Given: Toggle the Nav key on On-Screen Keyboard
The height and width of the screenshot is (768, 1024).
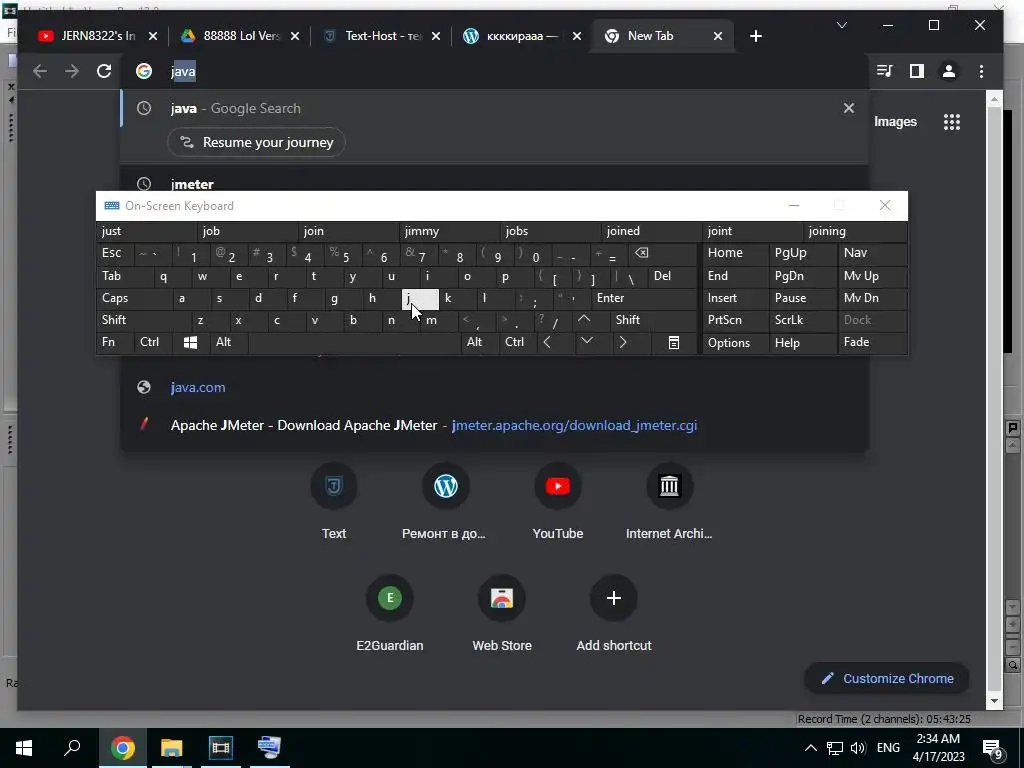Looking at the screenshot, I should tap(872, 253).
